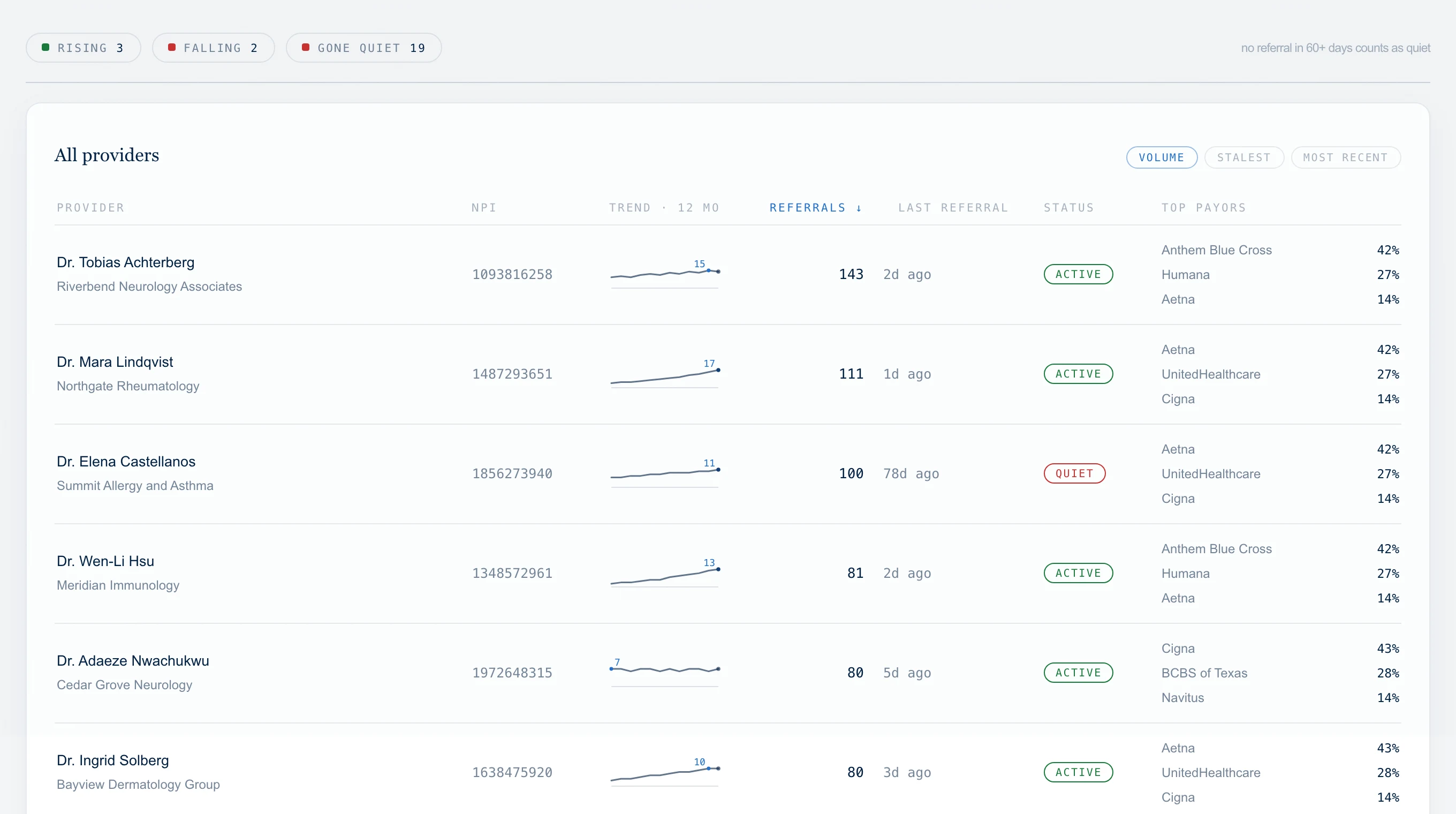Image resolution: width=1456 pixels, height=814 pixels.
Task: Filter by the Rising 3 chip
Action: 83,48
